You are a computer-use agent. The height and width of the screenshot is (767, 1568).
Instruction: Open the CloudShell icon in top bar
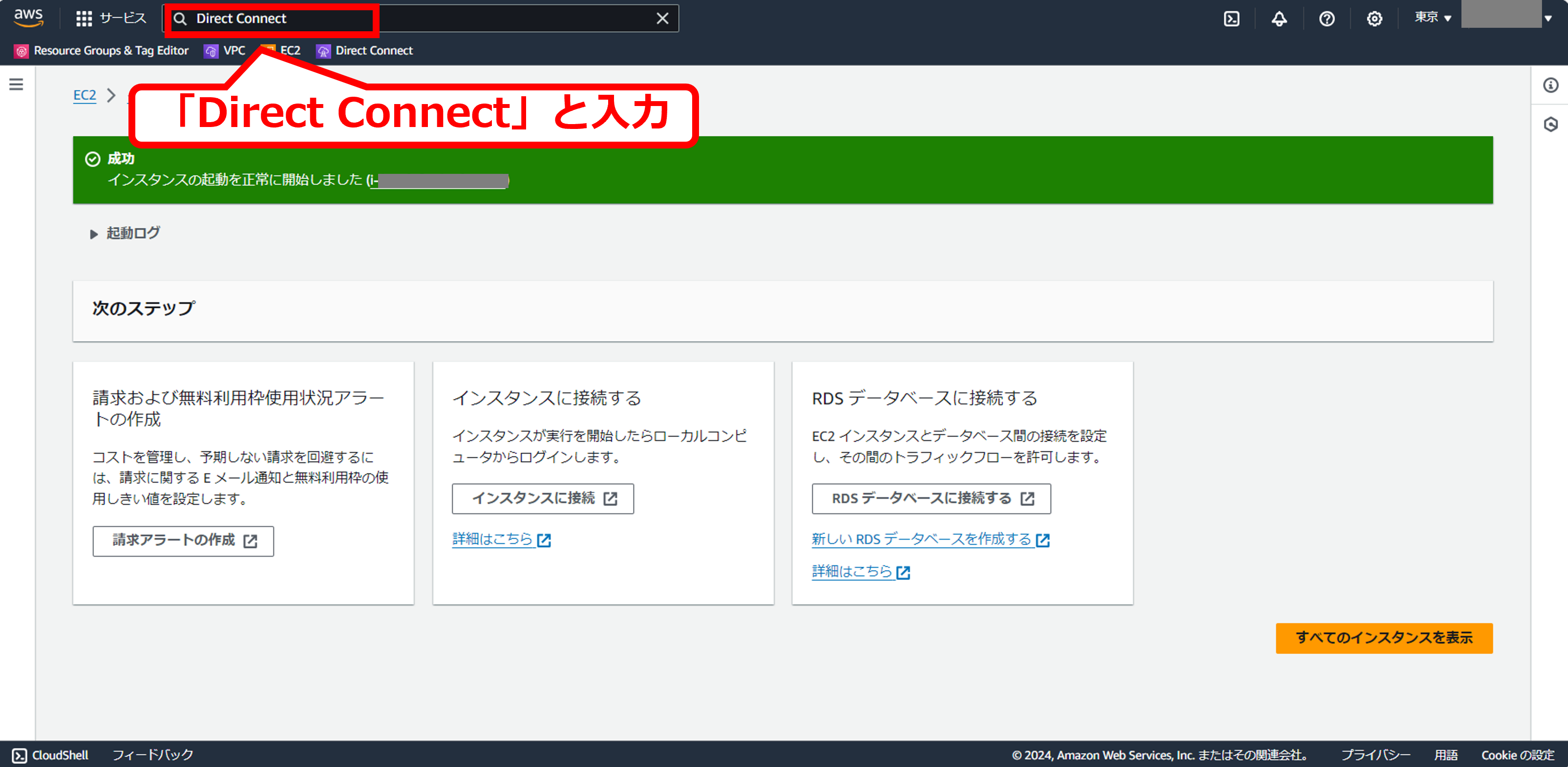coord(1231,19)
